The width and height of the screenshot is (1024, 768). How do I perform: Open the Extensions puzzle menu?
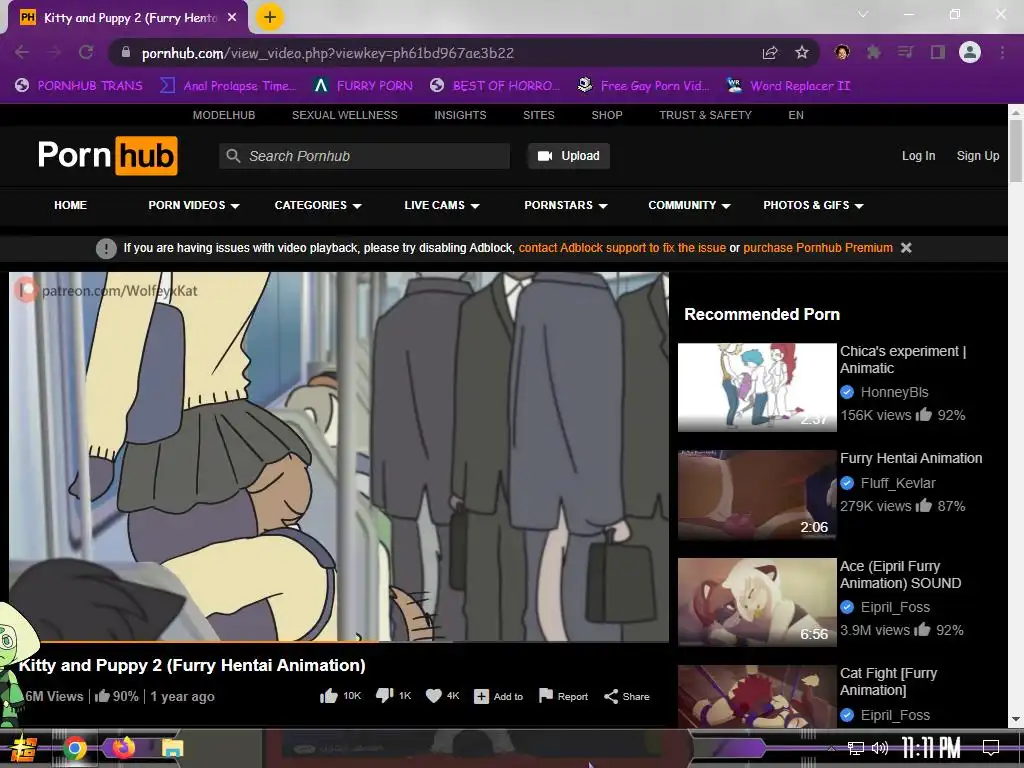pyautogui.click(x=874, y=52)
